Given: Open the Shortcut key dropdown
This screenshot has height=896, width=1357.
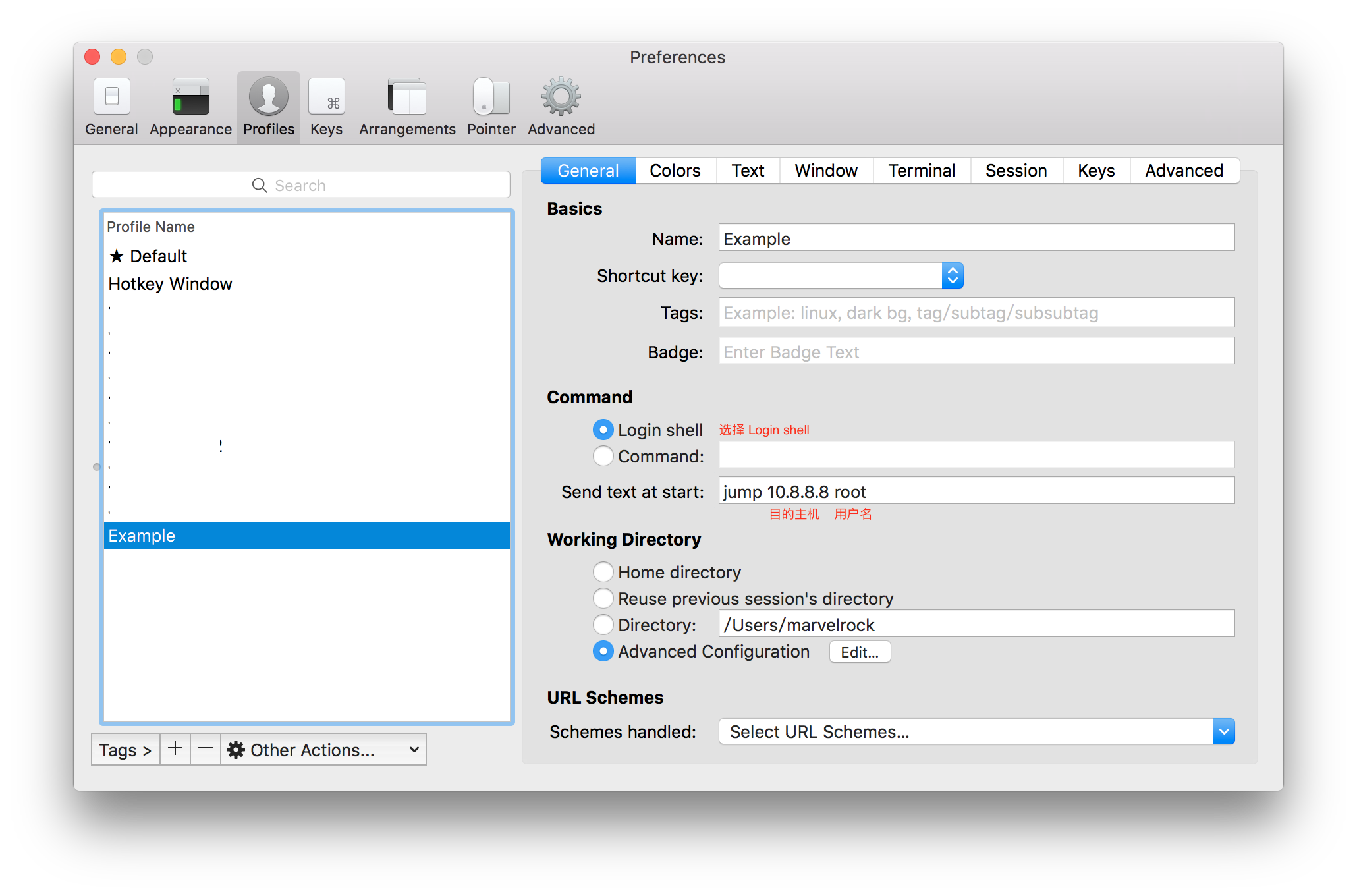Looking at the screenshot, I should 841,275.
